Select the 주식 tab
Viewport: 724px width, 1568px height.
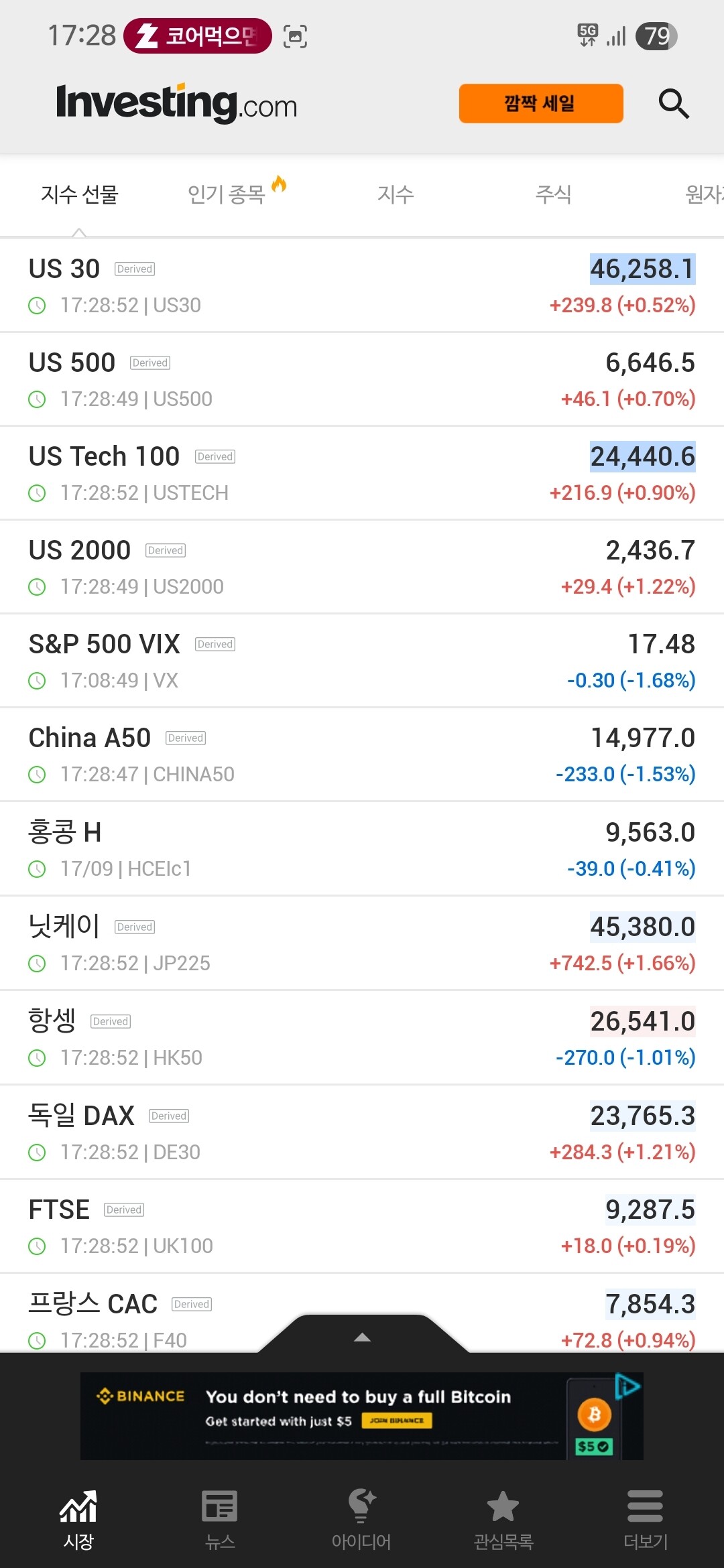[553, 194]
